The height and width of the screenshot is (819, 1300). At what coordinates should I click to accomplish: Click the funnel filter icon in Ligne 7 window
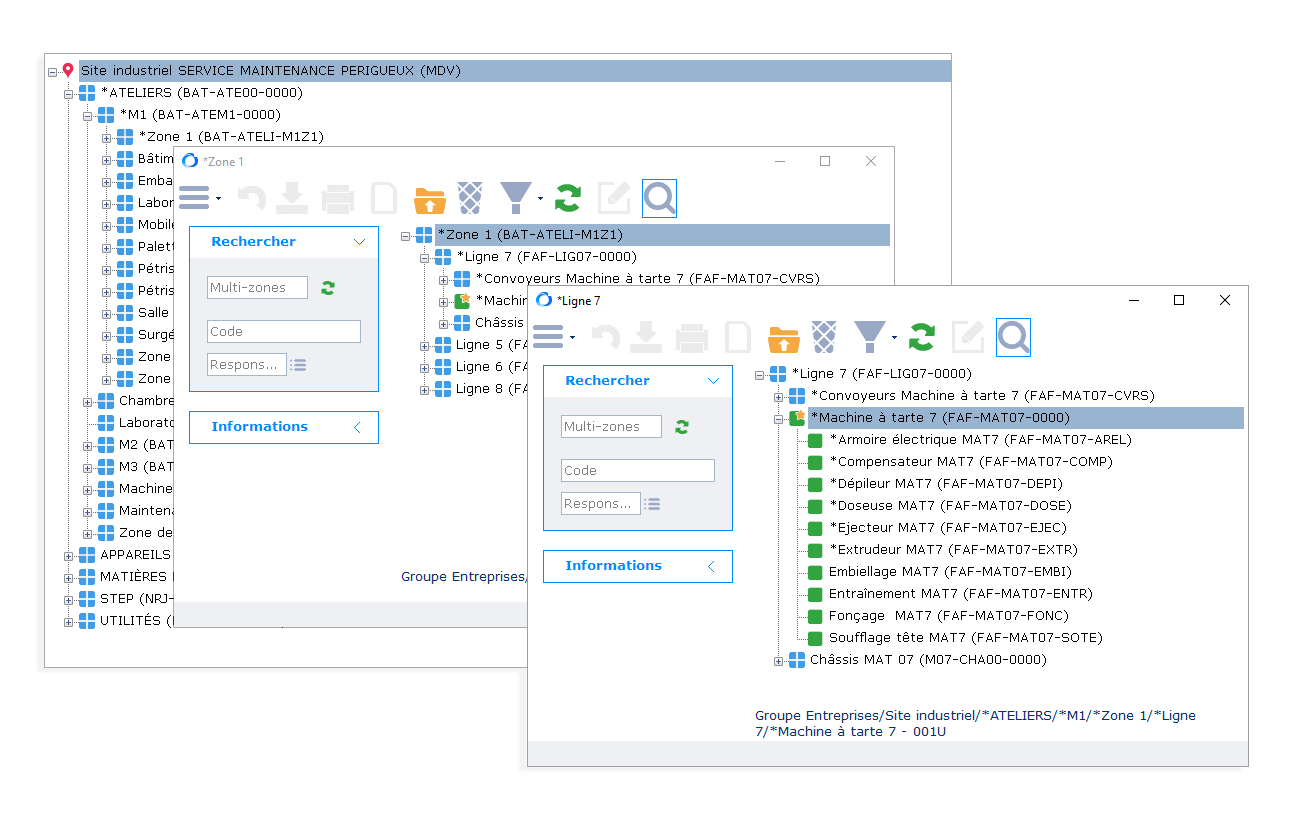click(869, 337)
